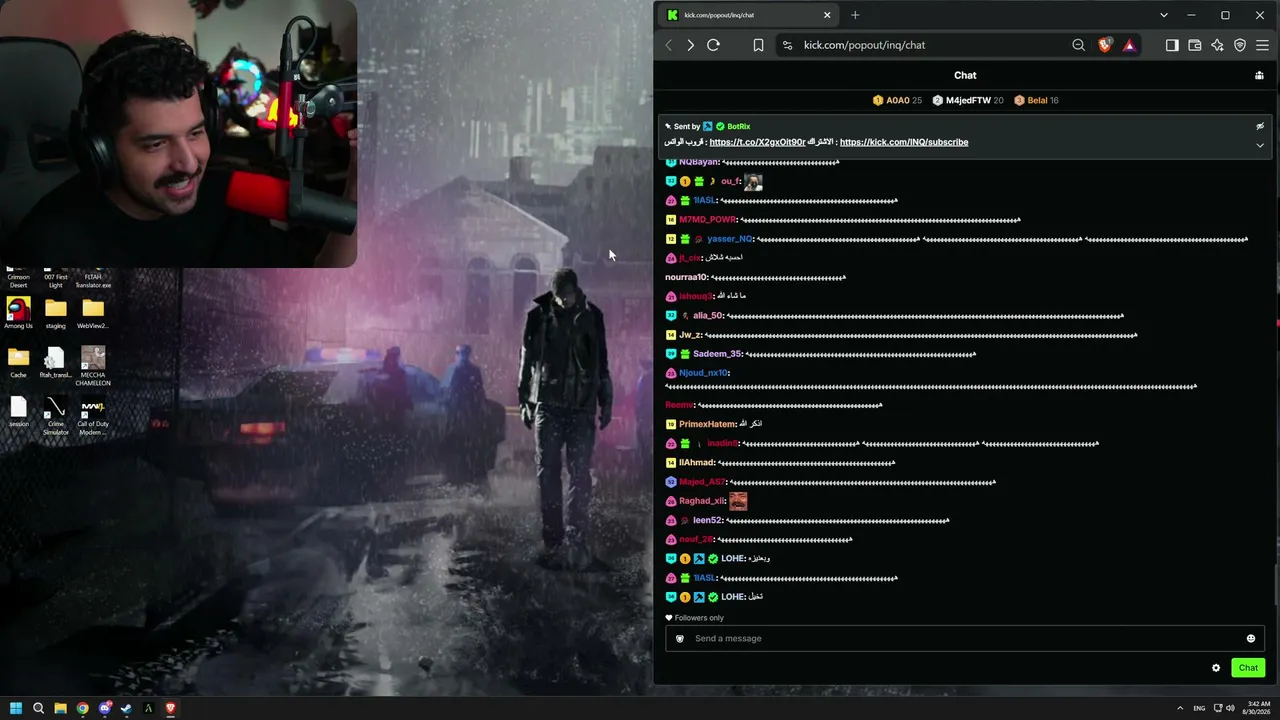The image size is (1280, 720).
Task: Open the Cache folder on desktop
Action: 18,362
